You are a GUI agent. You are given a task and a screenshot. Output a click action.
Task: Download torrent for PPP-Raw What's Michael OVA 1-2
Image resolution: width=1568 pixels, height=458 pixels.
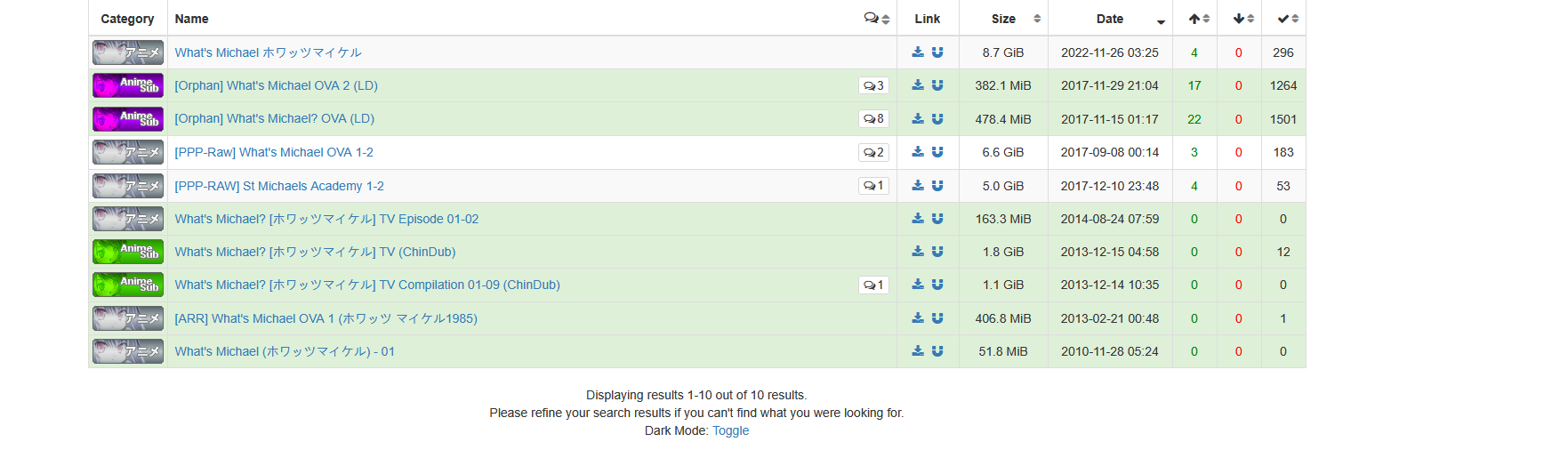[918, 152]
